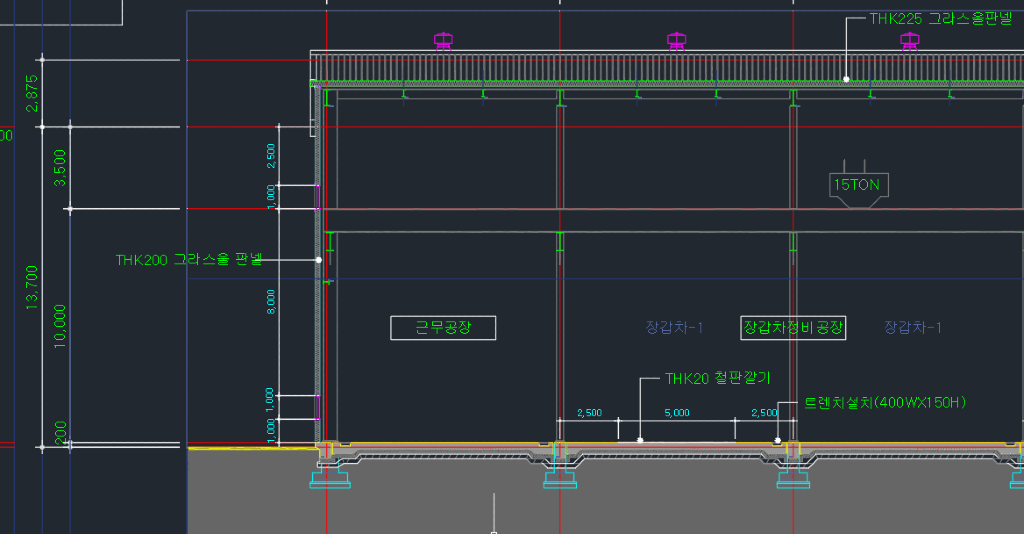Click the THK200 그라스울 판넬 label
This screenshot has width=1024, height=534.
[188, 260]
